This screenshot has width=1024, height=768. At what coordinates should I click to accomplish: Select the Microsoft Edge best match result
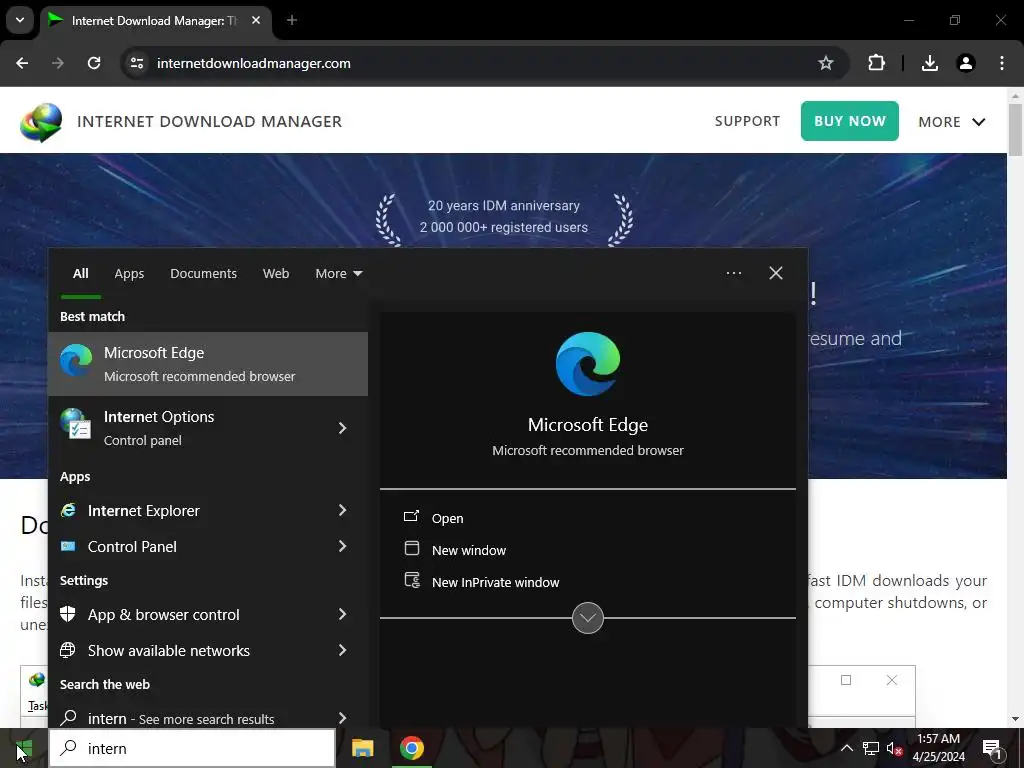(x=208, y=364)
